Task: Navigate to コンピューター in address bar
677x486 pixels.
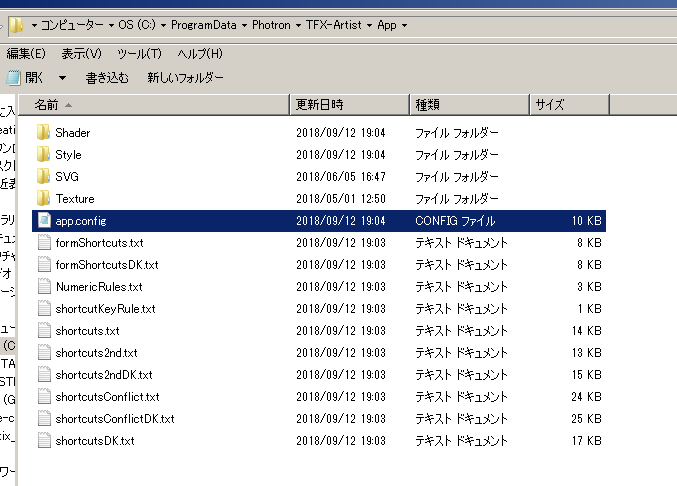Action: pyautogui.click(x=73, y=25)
